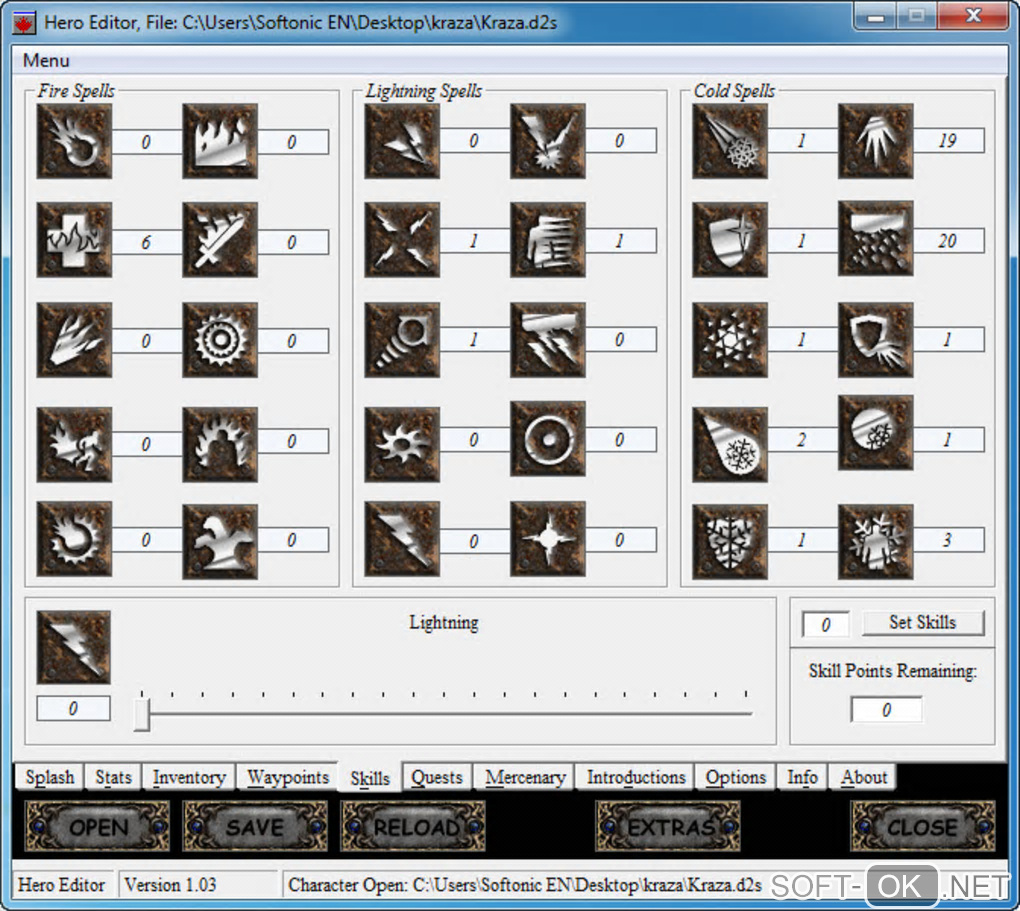Select the Frozen Orb skill icon
1020x911 pixels.
point(876,433)
